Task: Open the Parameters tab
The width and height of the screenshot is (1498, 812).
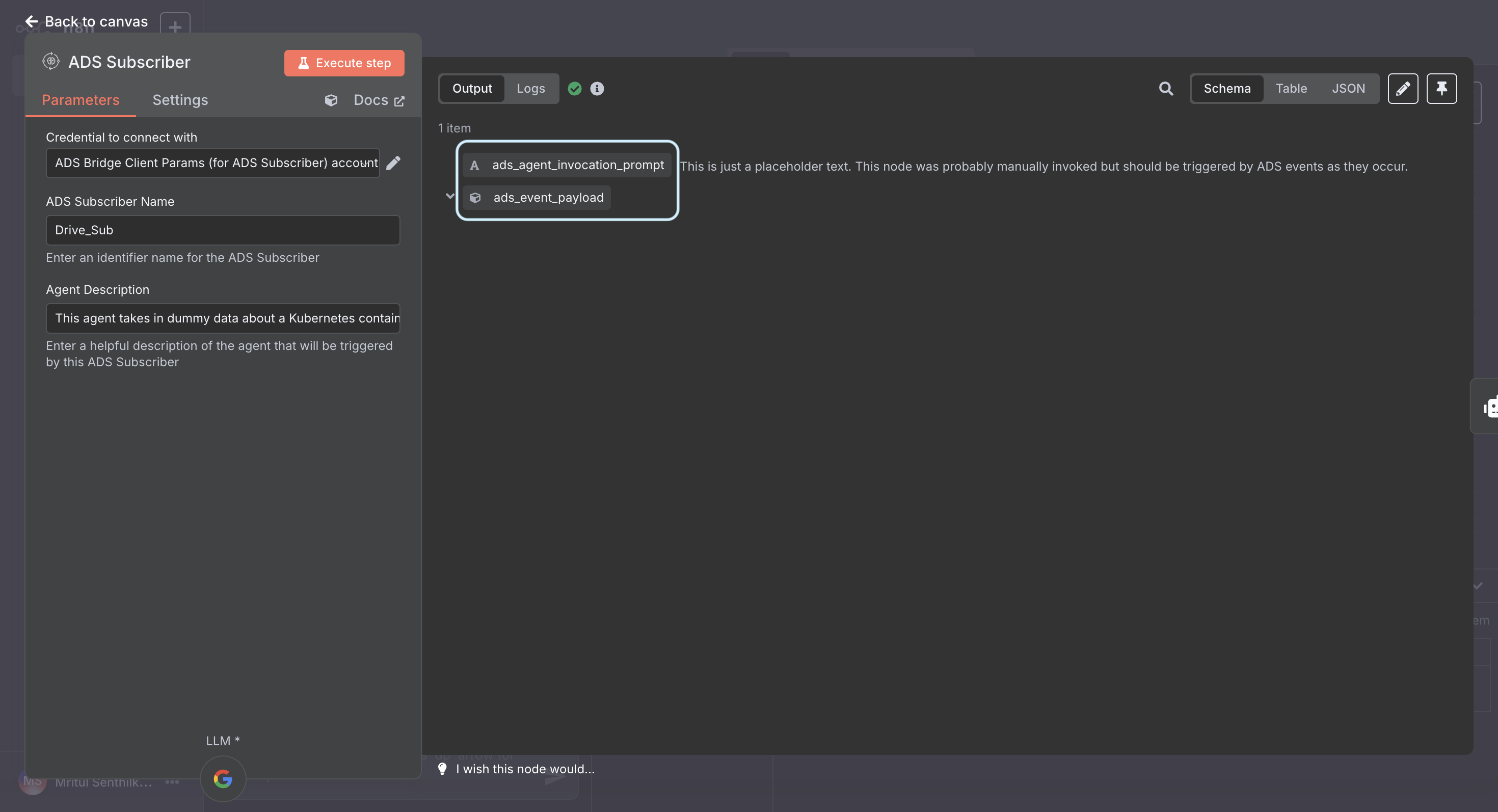Action: tap(81, 99)
